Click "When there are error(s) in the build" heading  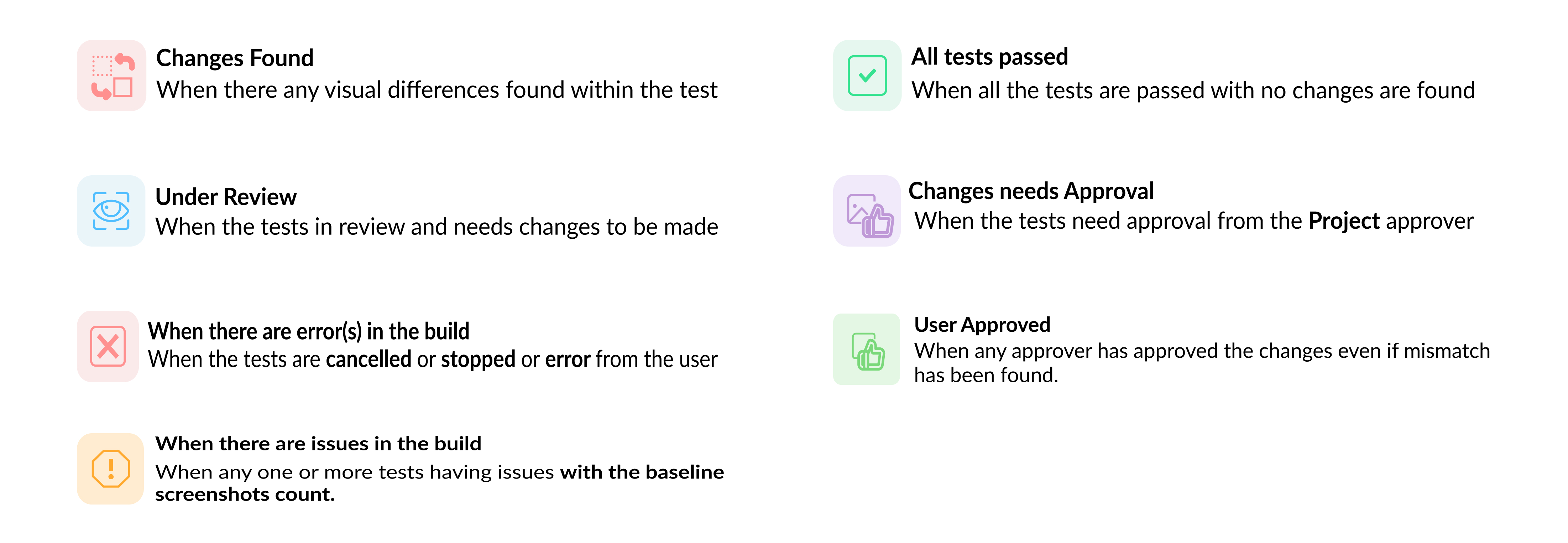[309, 331]
